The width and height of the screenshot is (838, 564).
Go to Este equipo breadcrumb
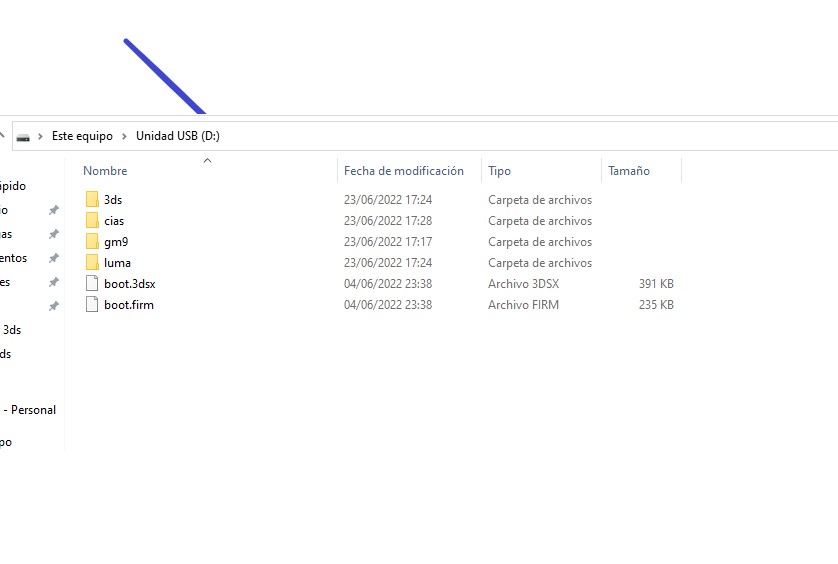coord(82,136)
